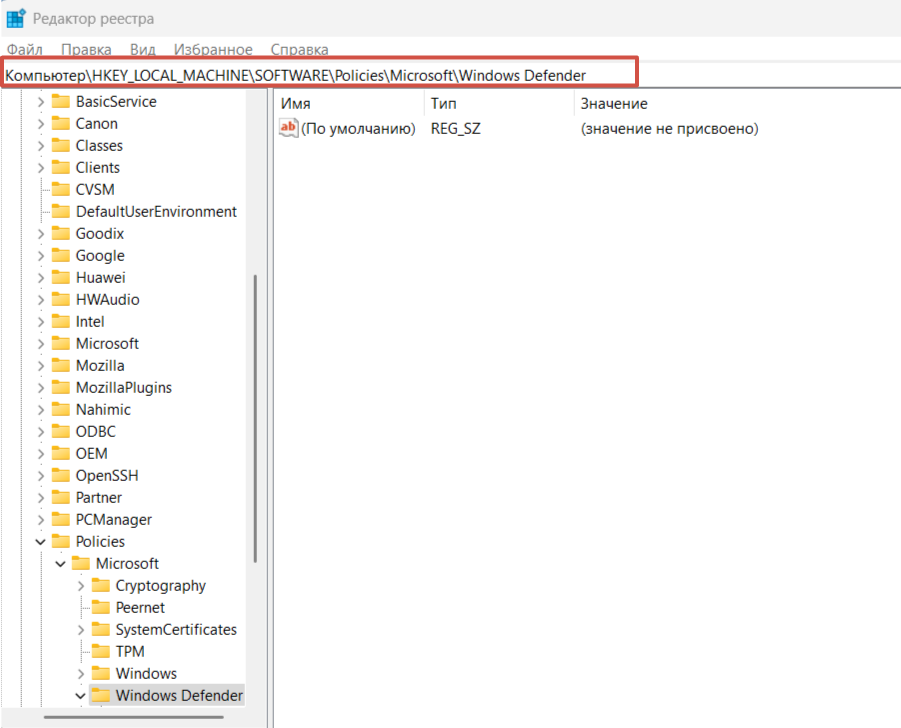Select the (По умолчанию) value name
The image size is (901, 728).
click(x=358, y=129)
